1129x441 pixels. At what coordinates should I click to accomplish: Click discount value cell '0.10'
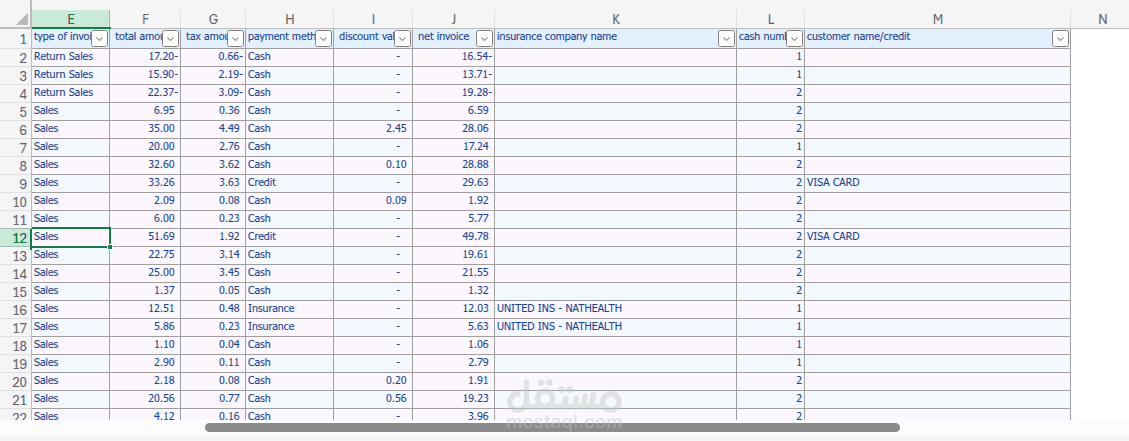point(373,164)
